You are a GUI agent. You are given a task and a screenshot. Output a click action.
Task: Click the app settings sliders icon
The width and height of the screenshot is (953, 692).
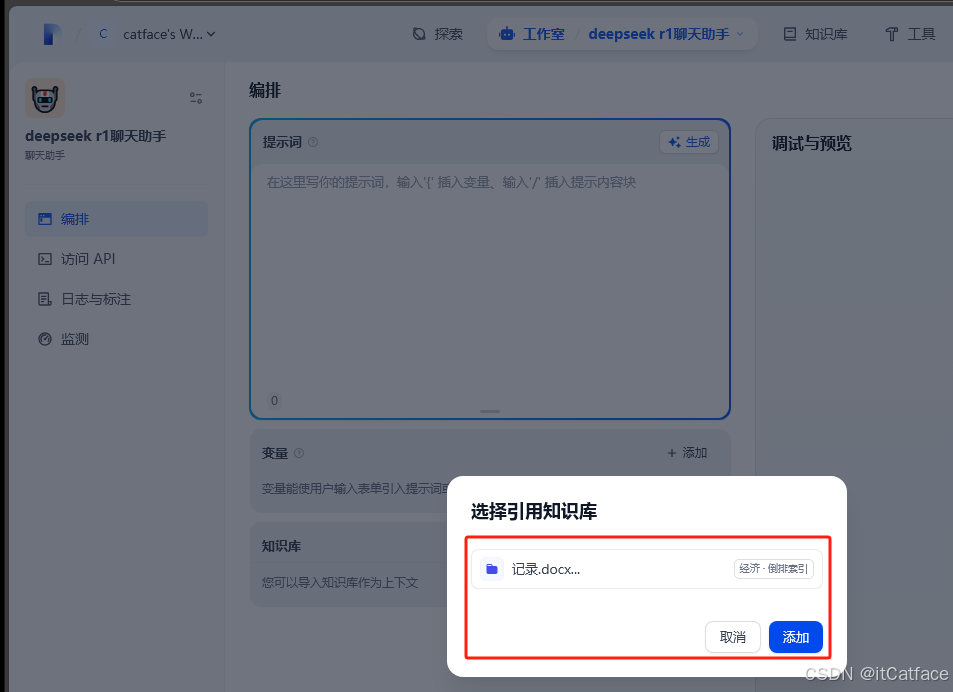196,98
